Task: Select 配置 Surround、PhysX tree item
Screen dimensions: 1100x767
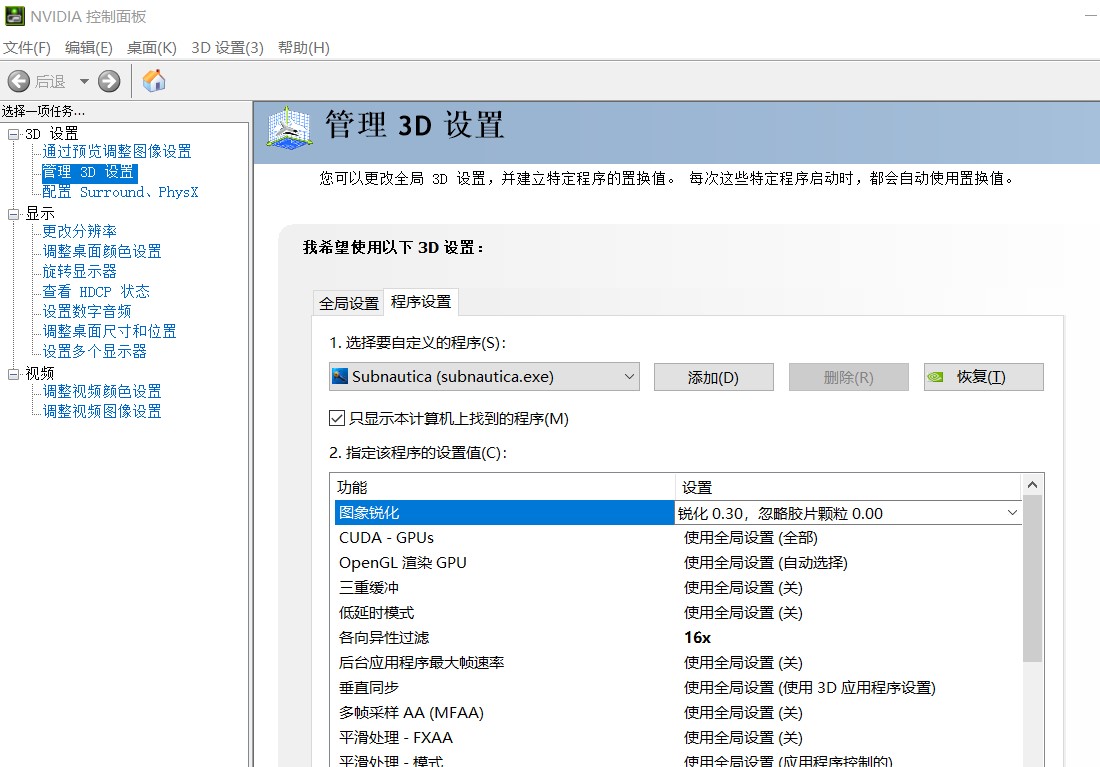Action: 120,192
